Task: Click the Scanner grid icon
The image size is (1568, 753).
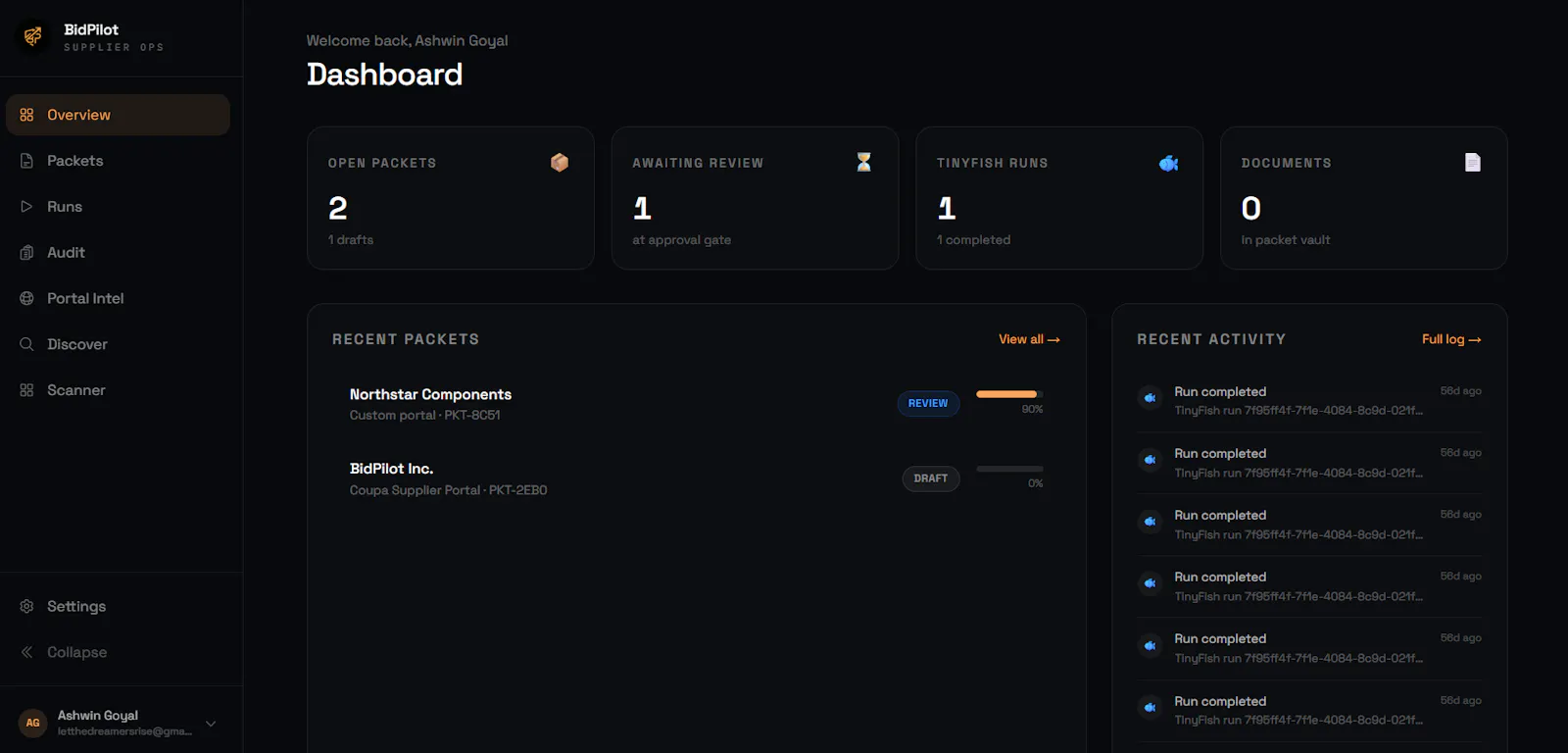Action: [26, 390]
